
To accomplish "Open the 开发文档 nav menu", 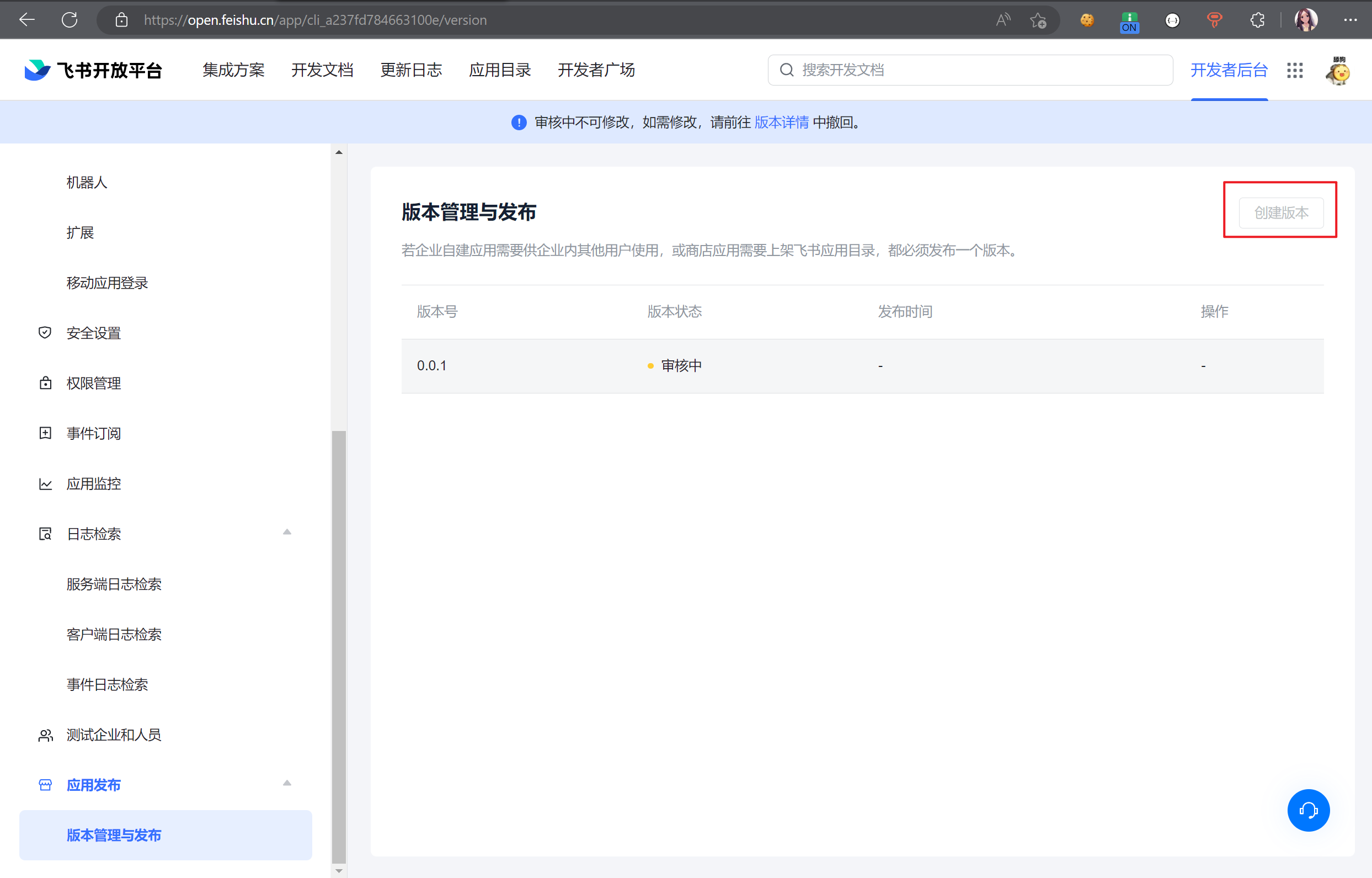I will [x=323, y=70].
